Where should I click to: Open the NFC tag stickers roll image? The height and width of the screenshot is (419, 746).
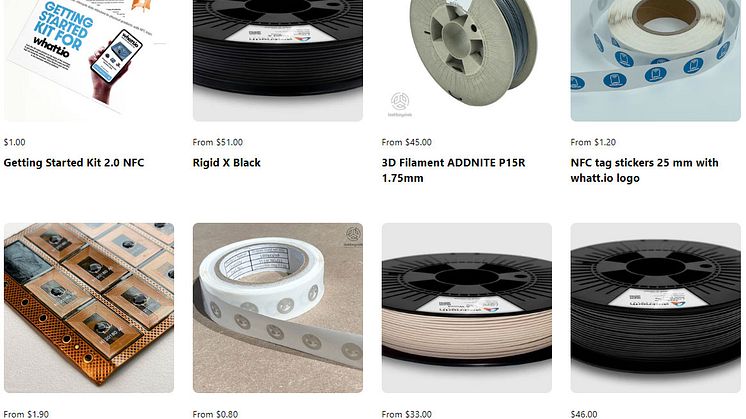656,60
